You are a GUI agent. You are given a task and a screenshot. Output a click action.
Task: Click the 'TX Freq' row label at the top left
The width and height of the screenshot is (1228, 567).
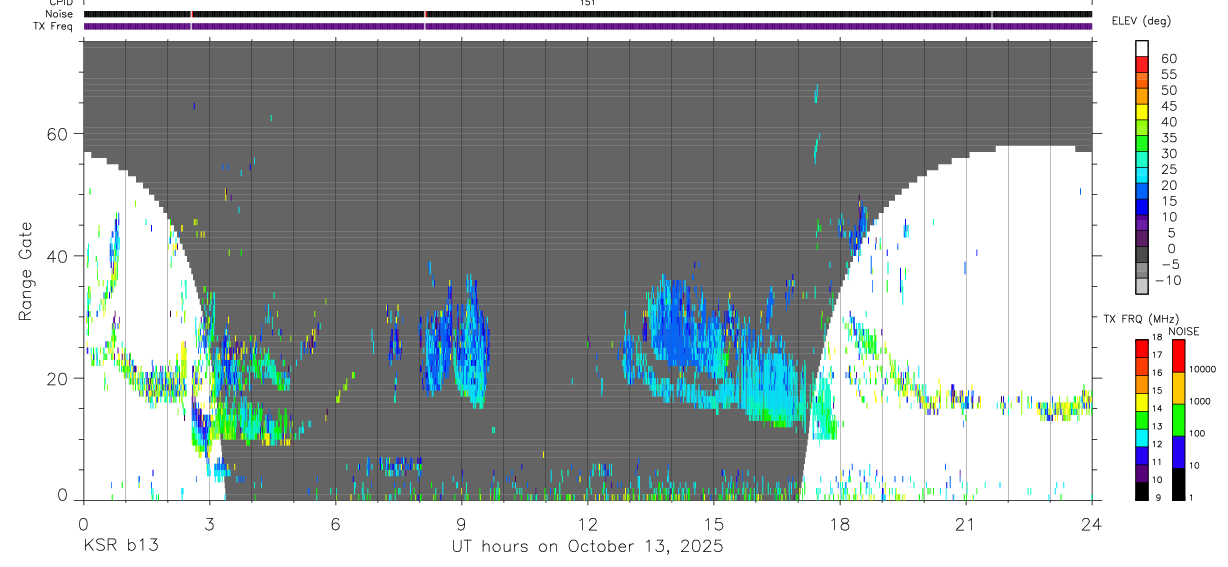point(54,25)
